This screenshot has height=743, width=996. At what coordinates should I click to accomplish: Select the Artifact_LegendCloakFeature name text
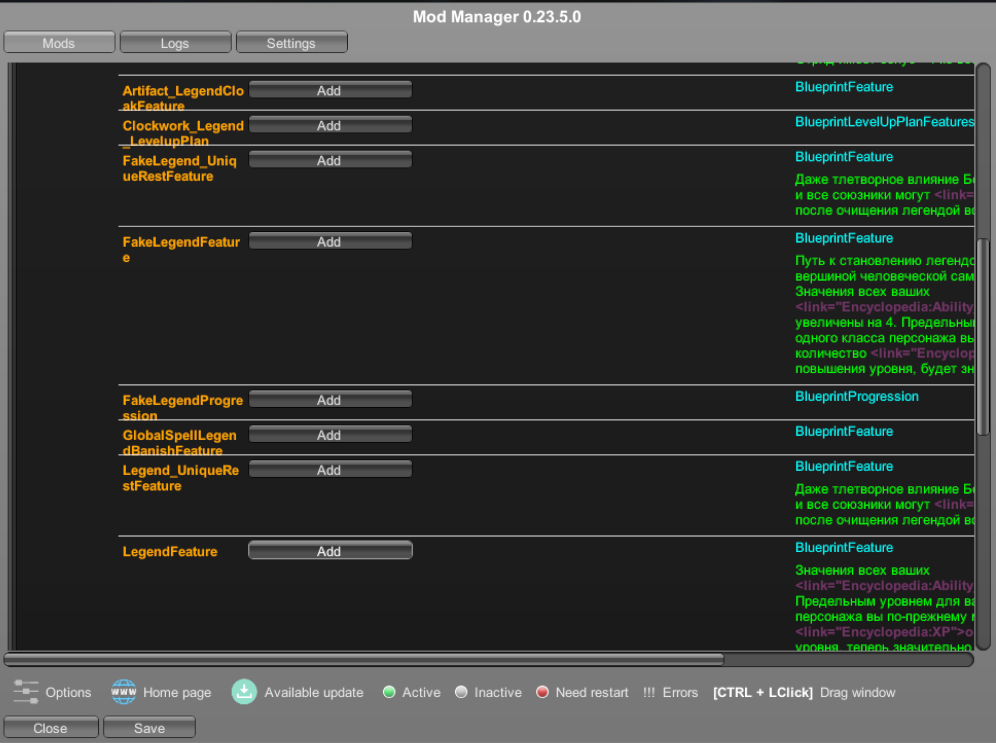pos(183,98)
